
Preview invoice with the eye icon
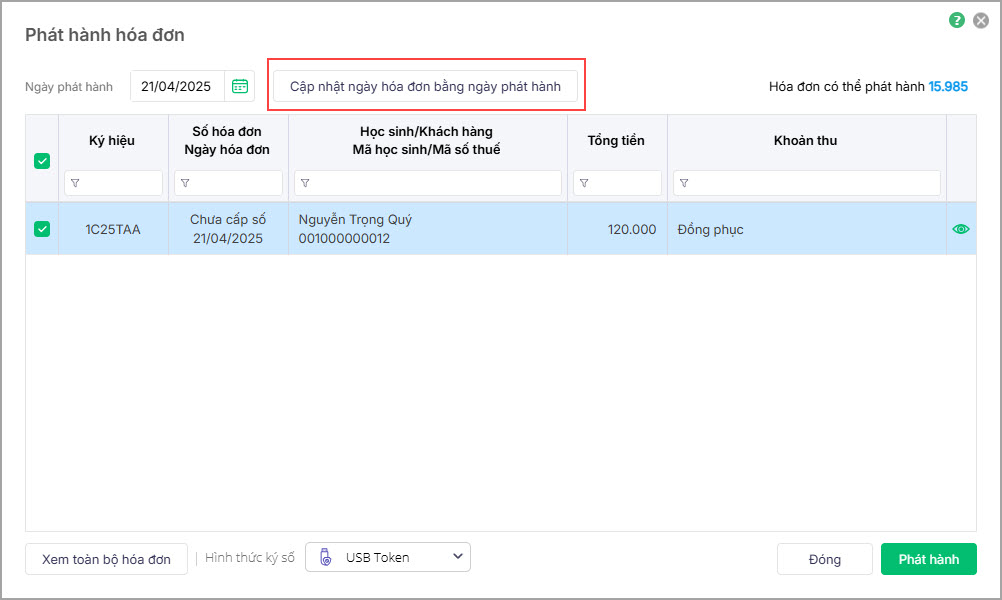point(961,229)
